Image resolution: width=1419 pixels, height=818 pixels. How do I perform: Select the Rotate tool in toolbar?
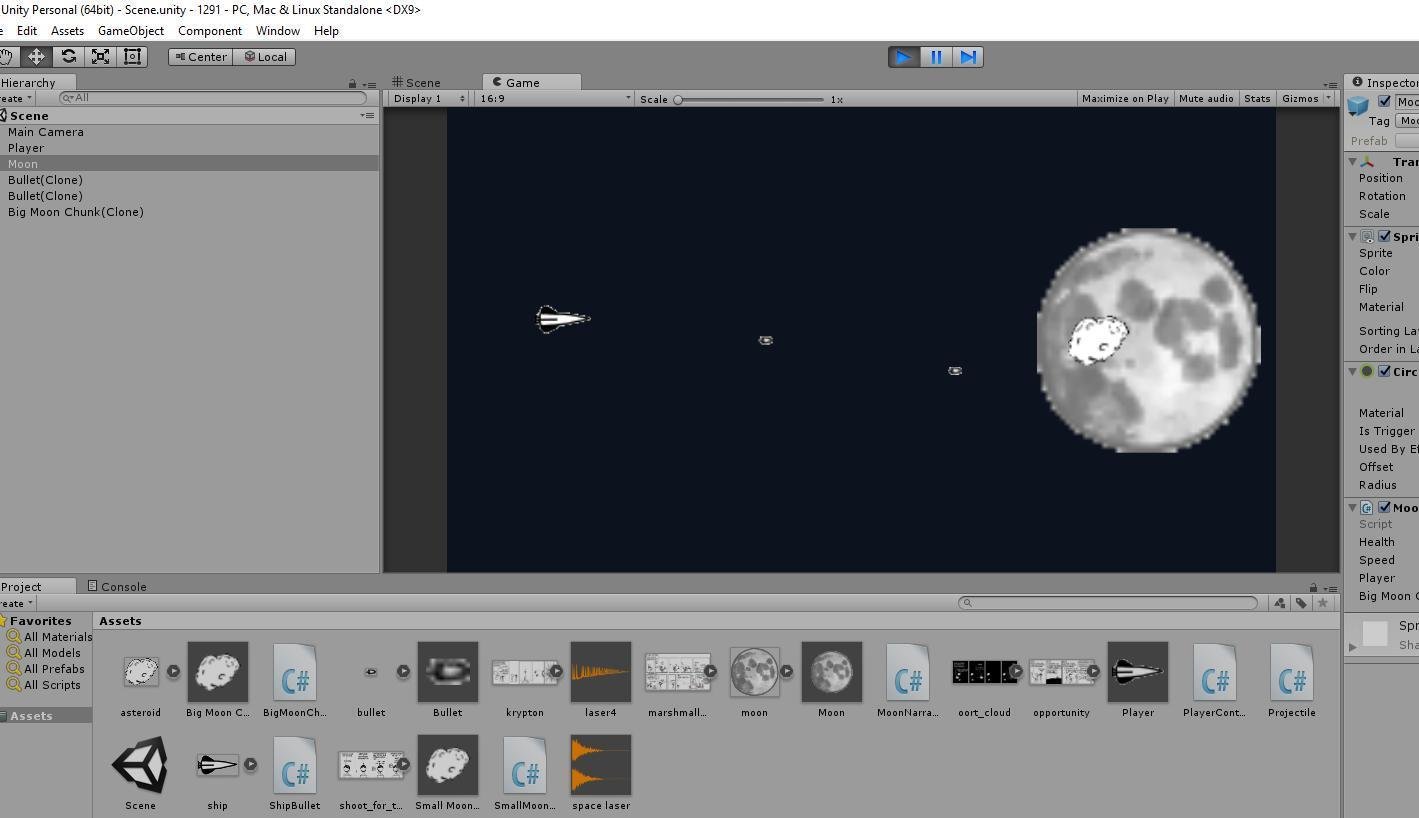pyautogui.click(x=68, y=57)
